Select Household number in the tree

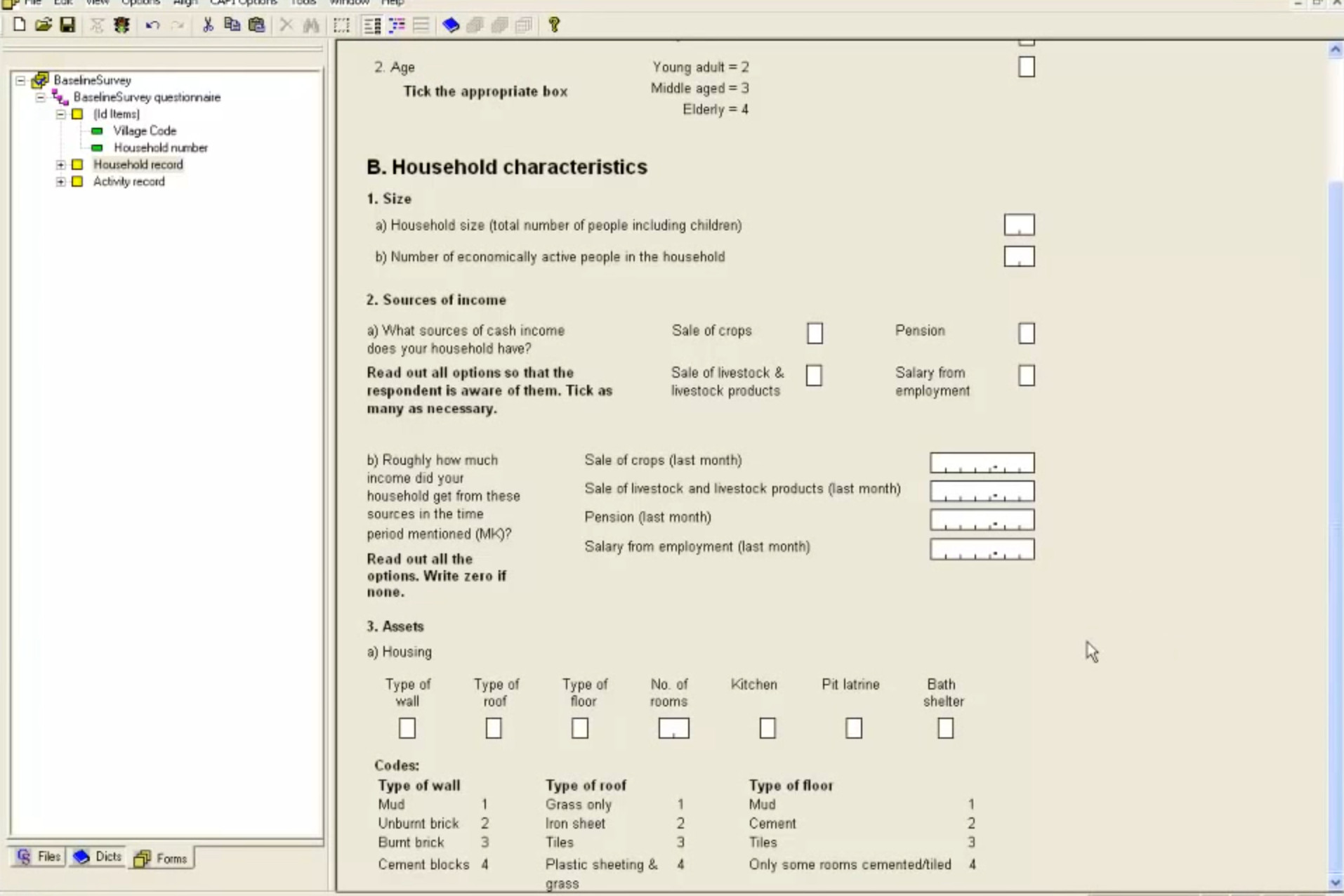pos(161,147)
